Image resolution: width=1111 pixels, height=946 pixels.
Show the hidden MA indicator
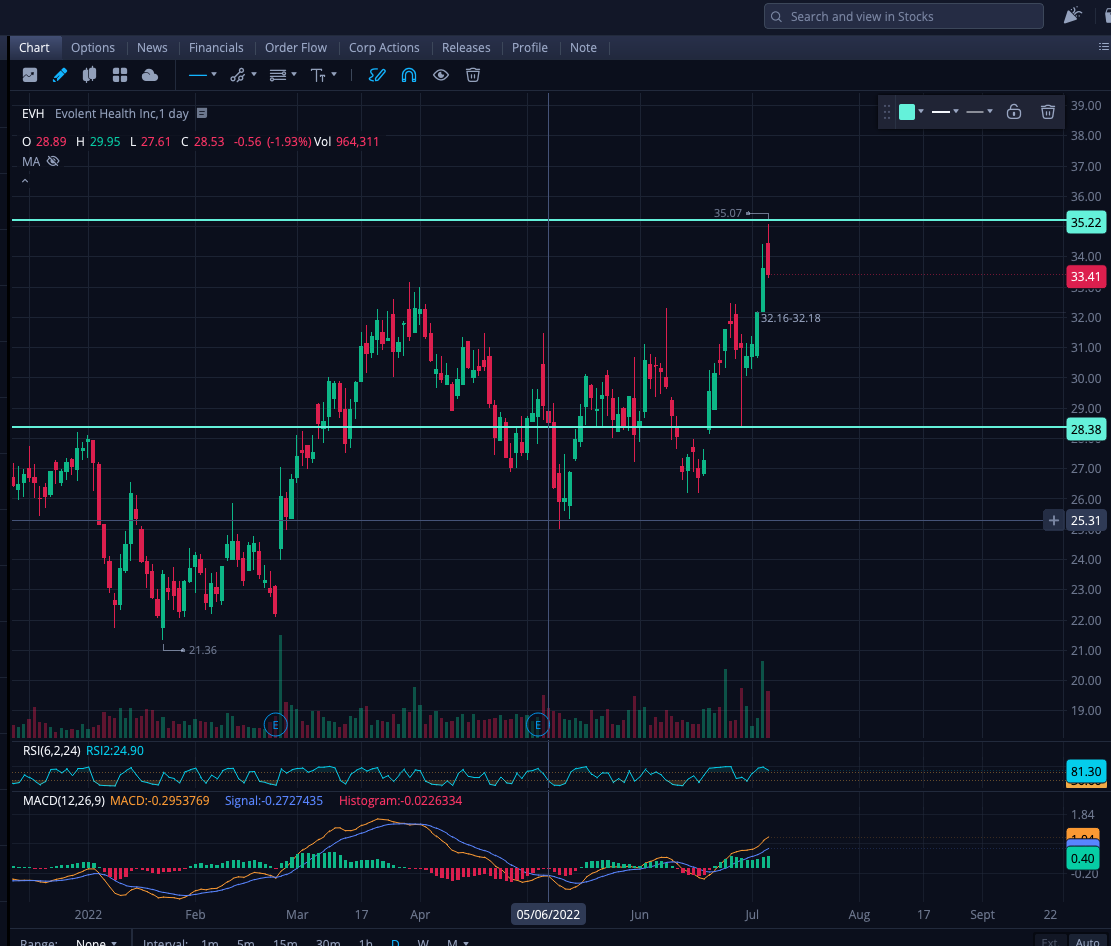pos(53,162)
